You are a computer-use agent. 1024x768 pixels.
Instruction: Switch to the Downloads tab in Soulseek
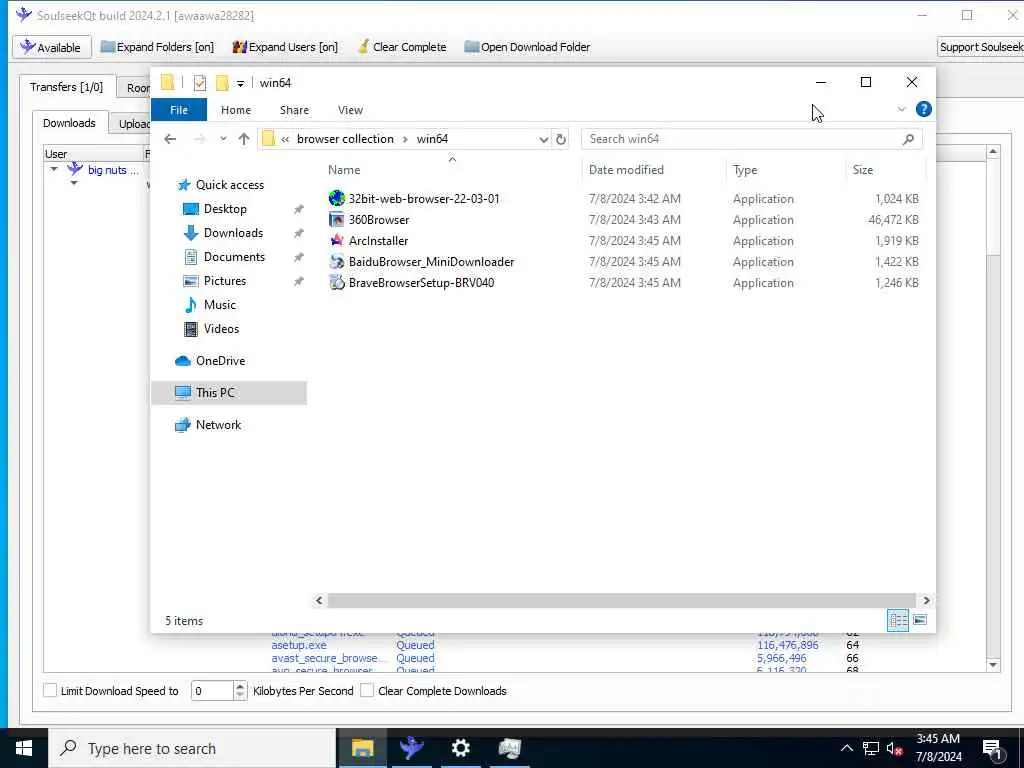point(69,123)
